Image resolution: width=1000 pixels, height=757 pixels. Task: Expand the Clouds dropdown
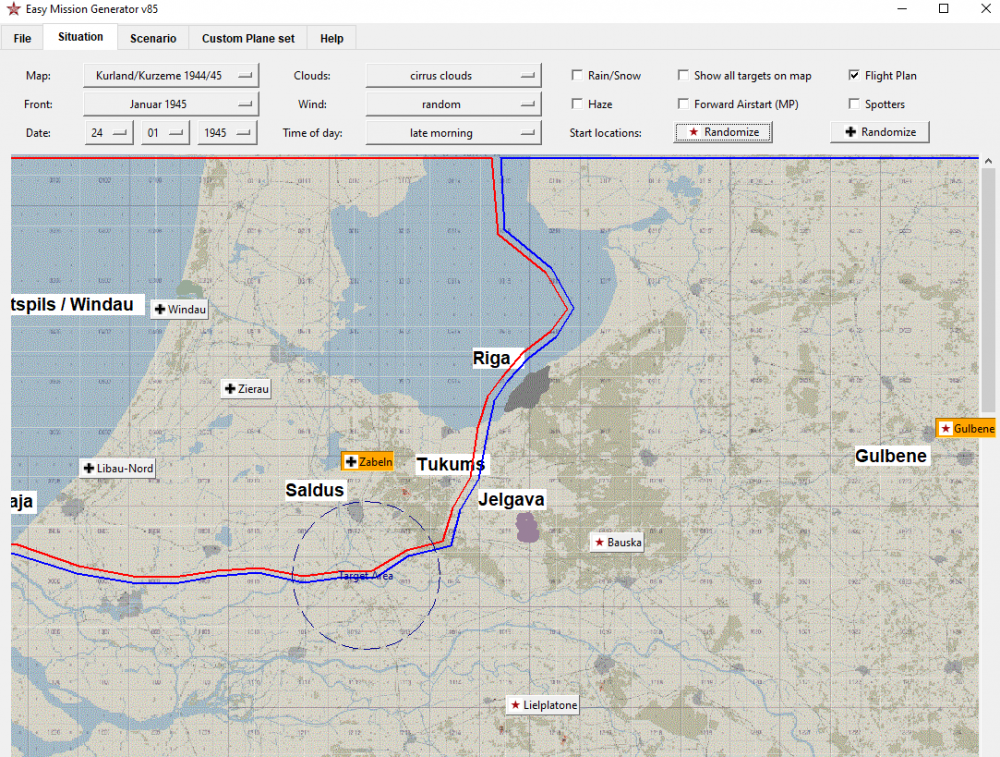[x=453, y=76]
